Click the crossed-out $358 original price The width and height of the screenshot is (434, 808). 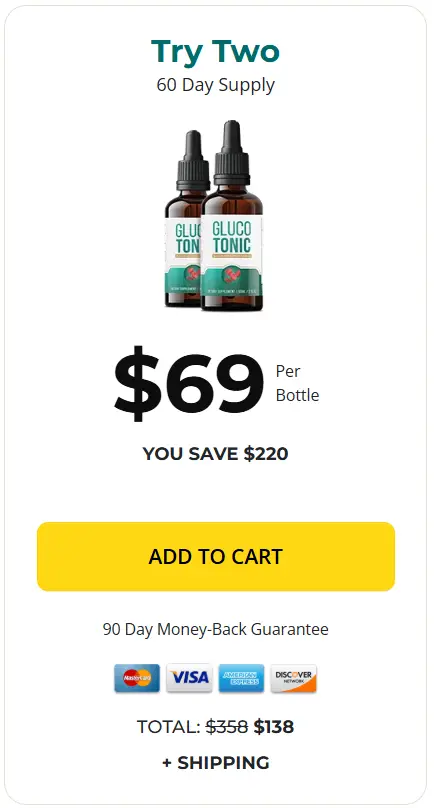227,727
